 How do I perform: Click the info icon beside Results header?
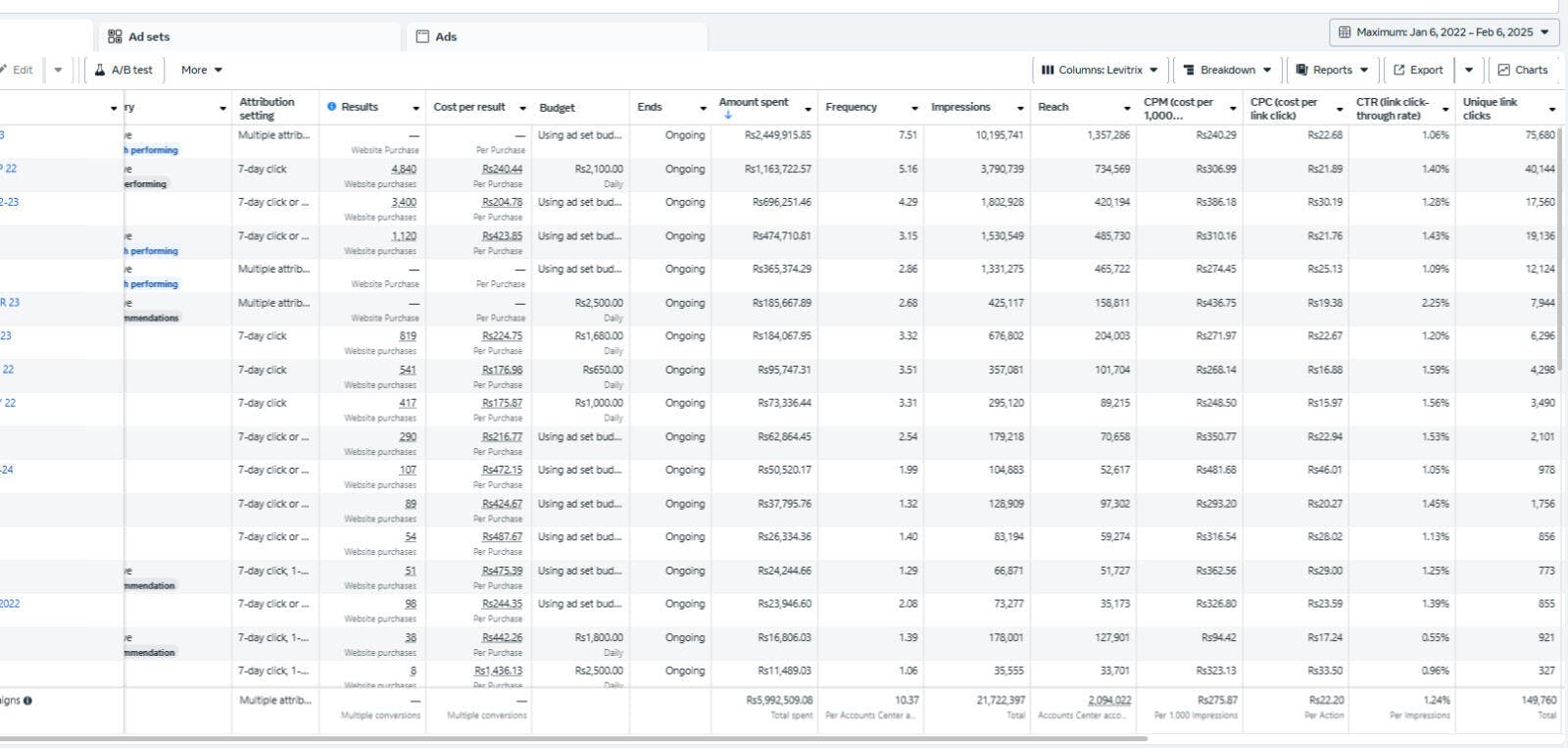(x=331, y=107)
